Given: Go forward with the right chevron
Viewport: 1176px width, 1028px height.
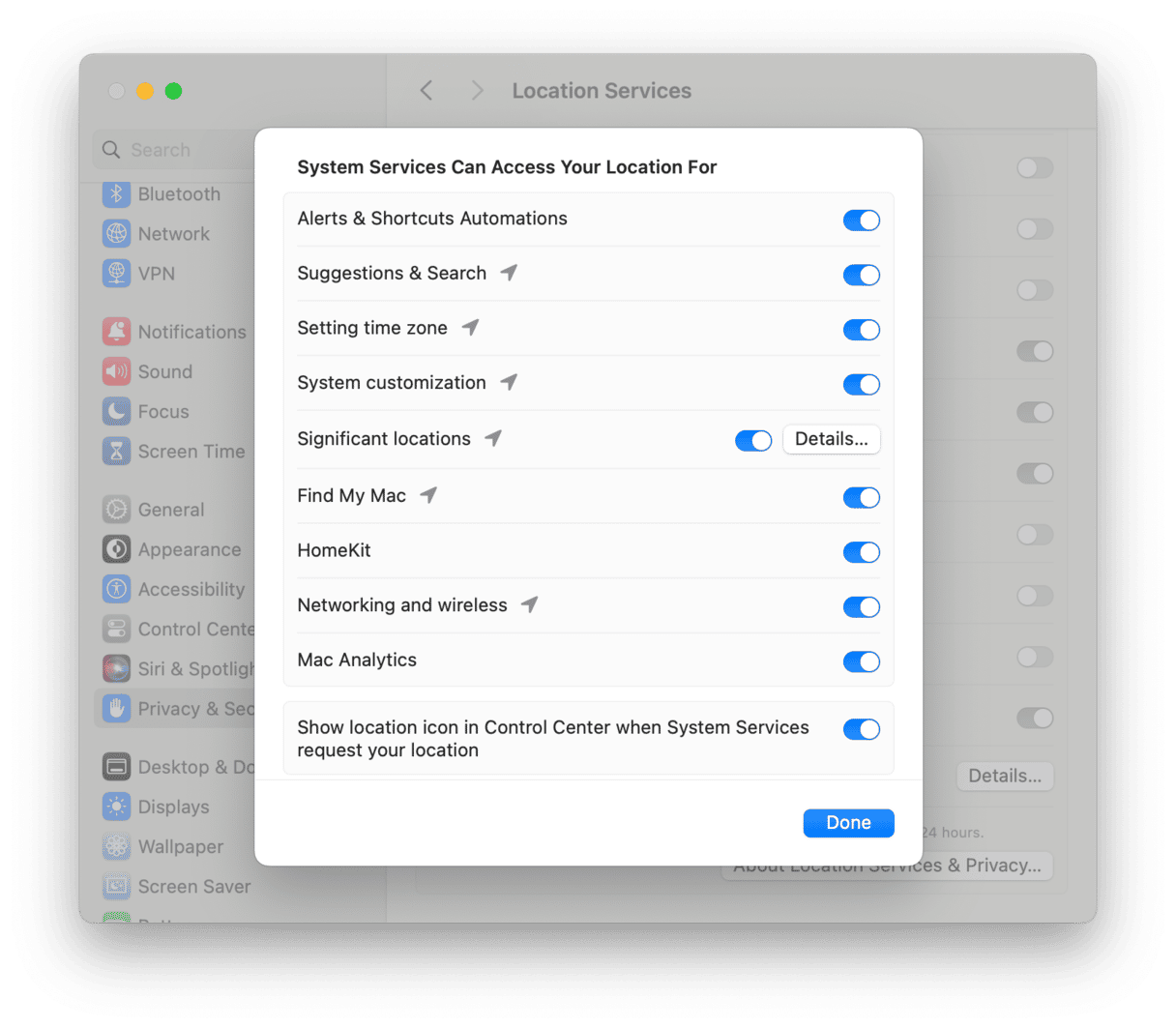Looking at the screenshot, I should 477,91.
